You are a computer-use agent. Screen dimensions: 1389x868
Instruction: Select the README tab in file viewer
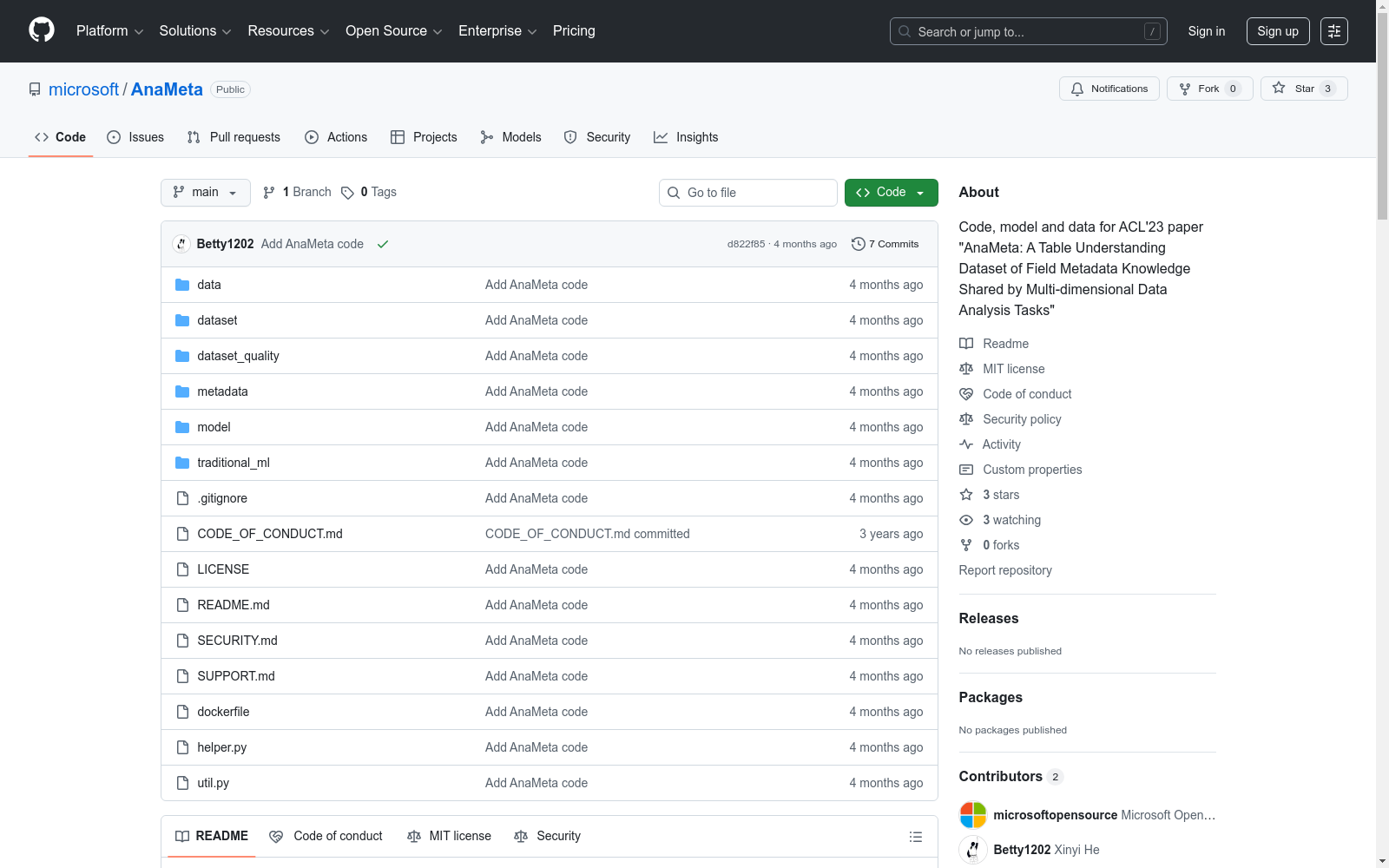pyautogui.click(x=212, y=836)
